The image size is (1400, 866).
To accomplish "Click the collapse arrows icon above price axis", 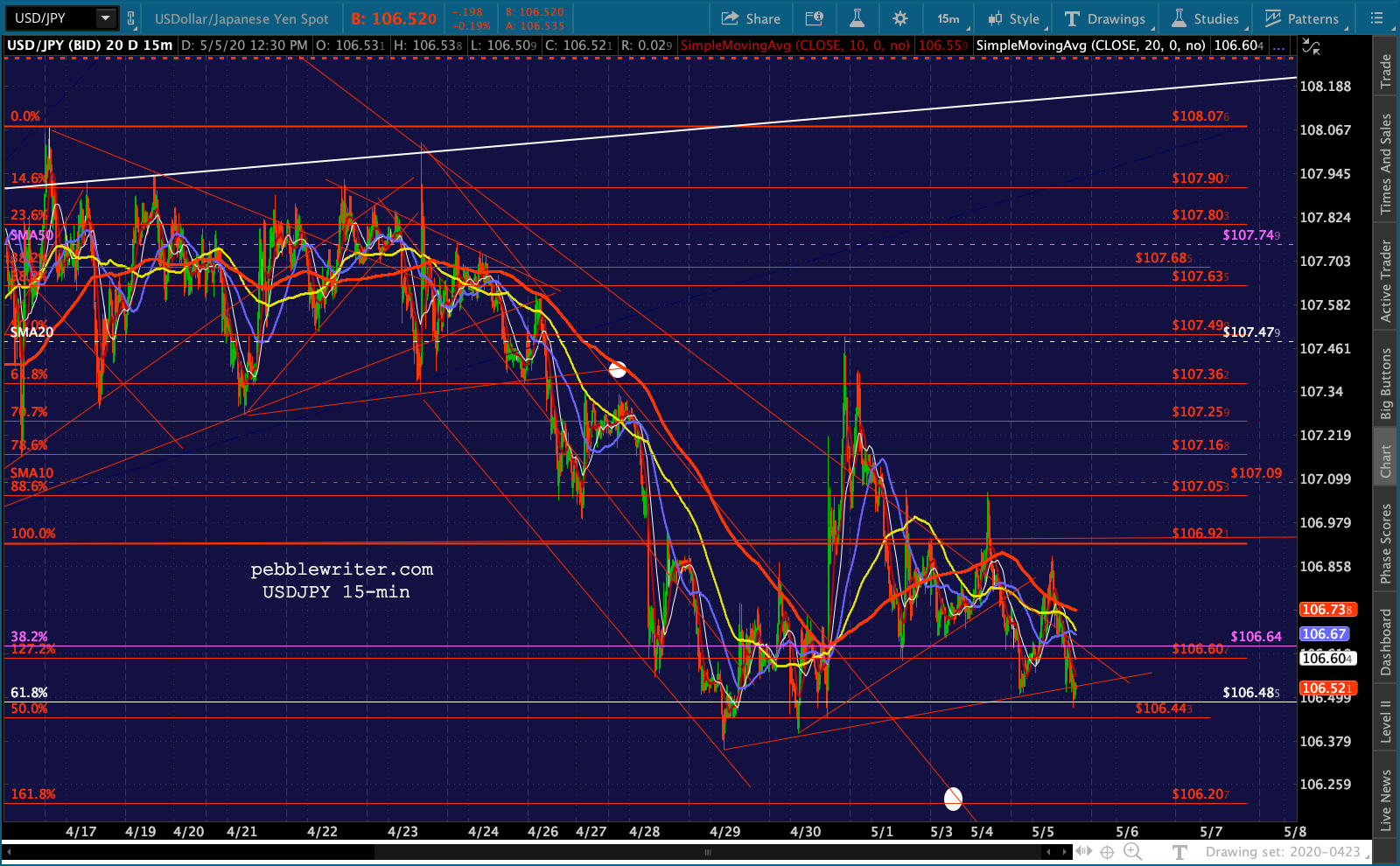I will pos(1311,46).
